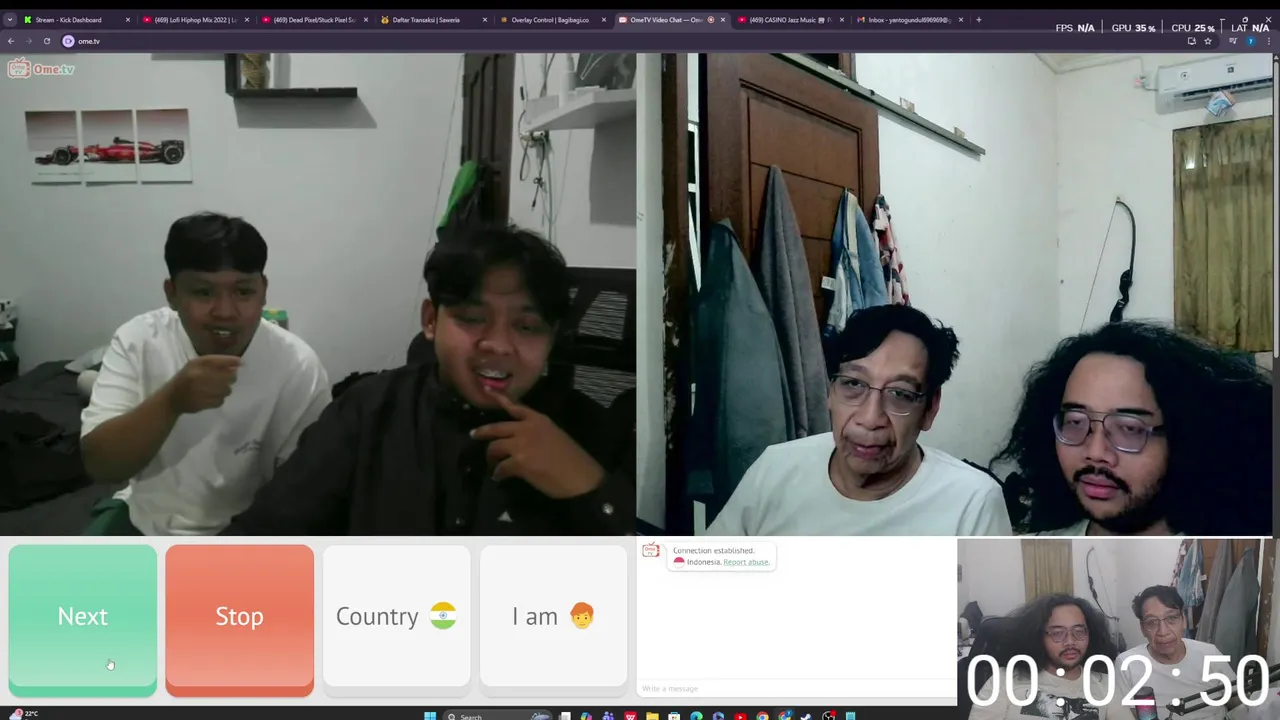Bookmark this page with the star icon
The image size is (1280, 720).
pos(1207,41)
